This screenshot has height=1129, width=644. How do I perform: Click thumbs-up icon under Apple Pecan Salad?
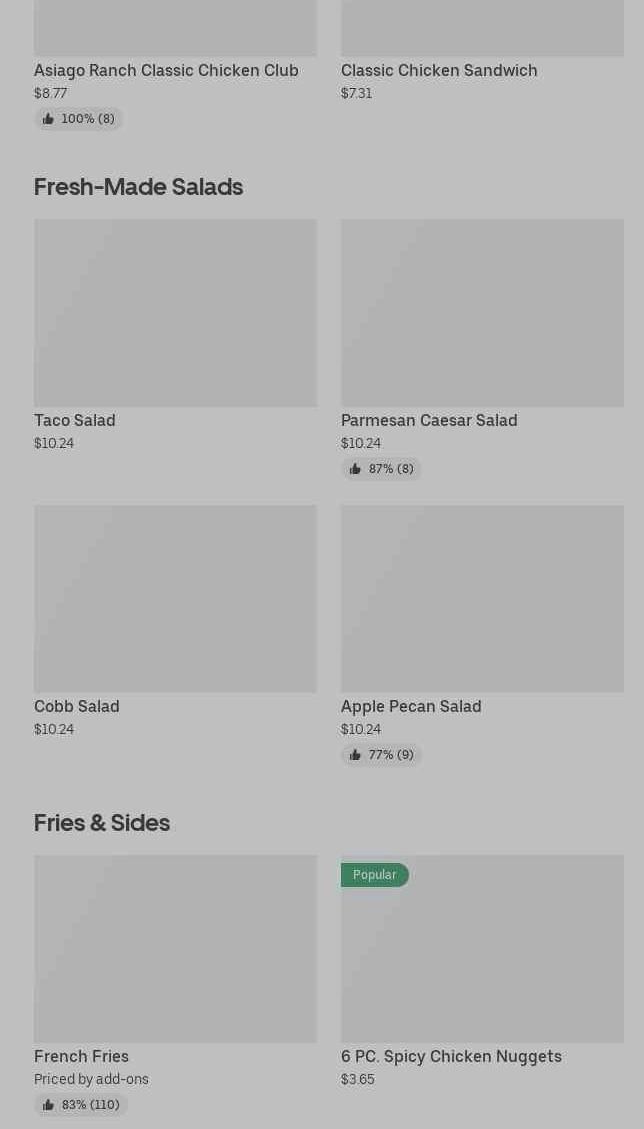point(355,755)
